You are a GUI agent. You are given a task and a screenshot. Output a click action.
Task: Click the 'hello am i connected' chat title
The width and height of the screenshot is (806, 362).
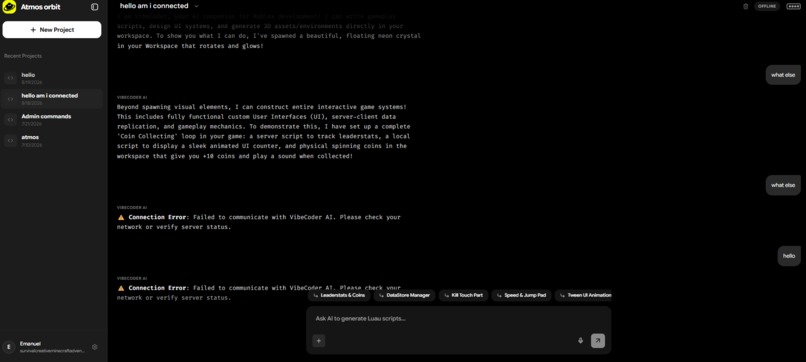(x=154, y=6)
